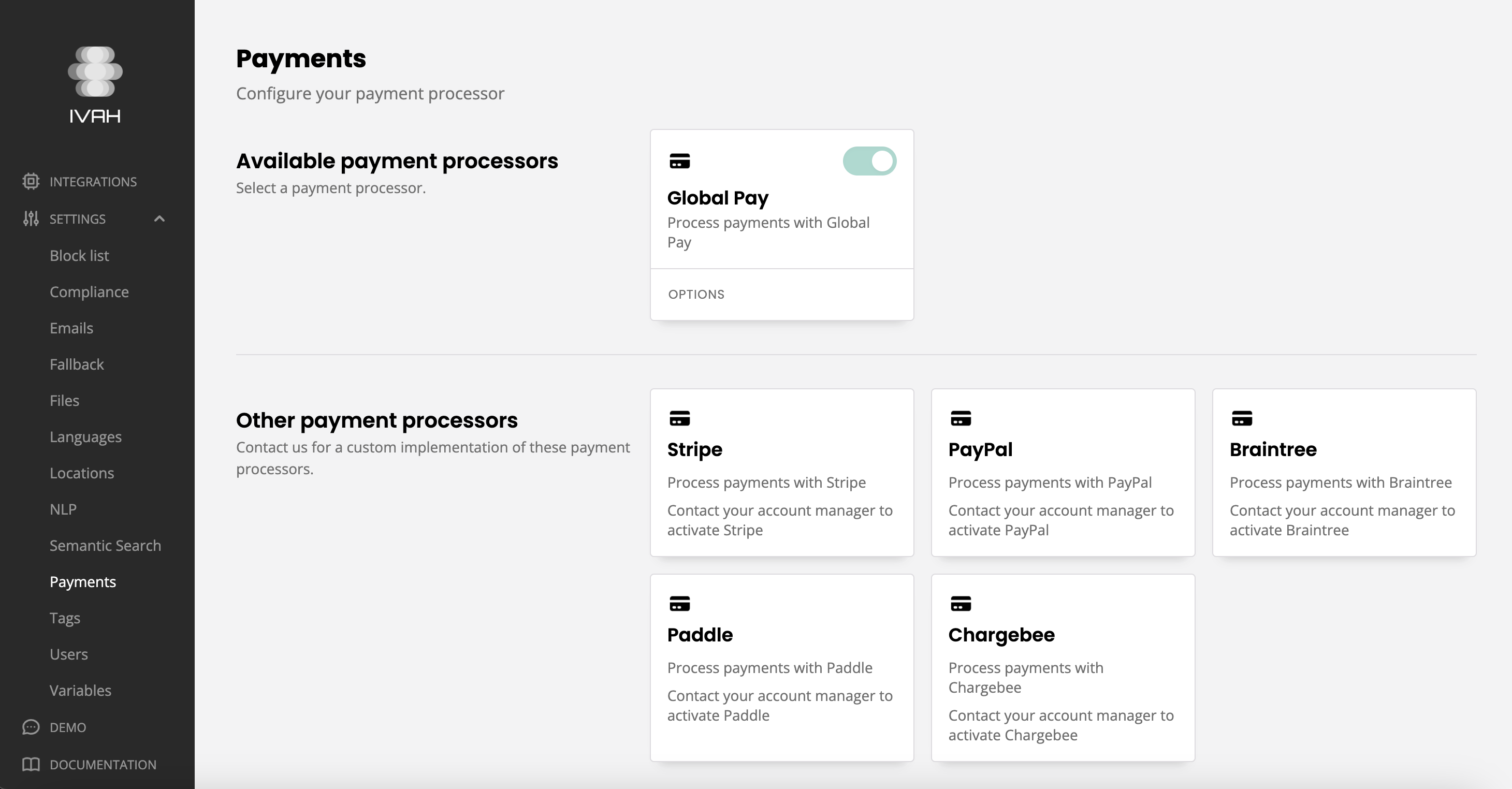Disable the Global Pay toggle
The height and width of the screenshot is (789, 1512).
click(869, 161)
